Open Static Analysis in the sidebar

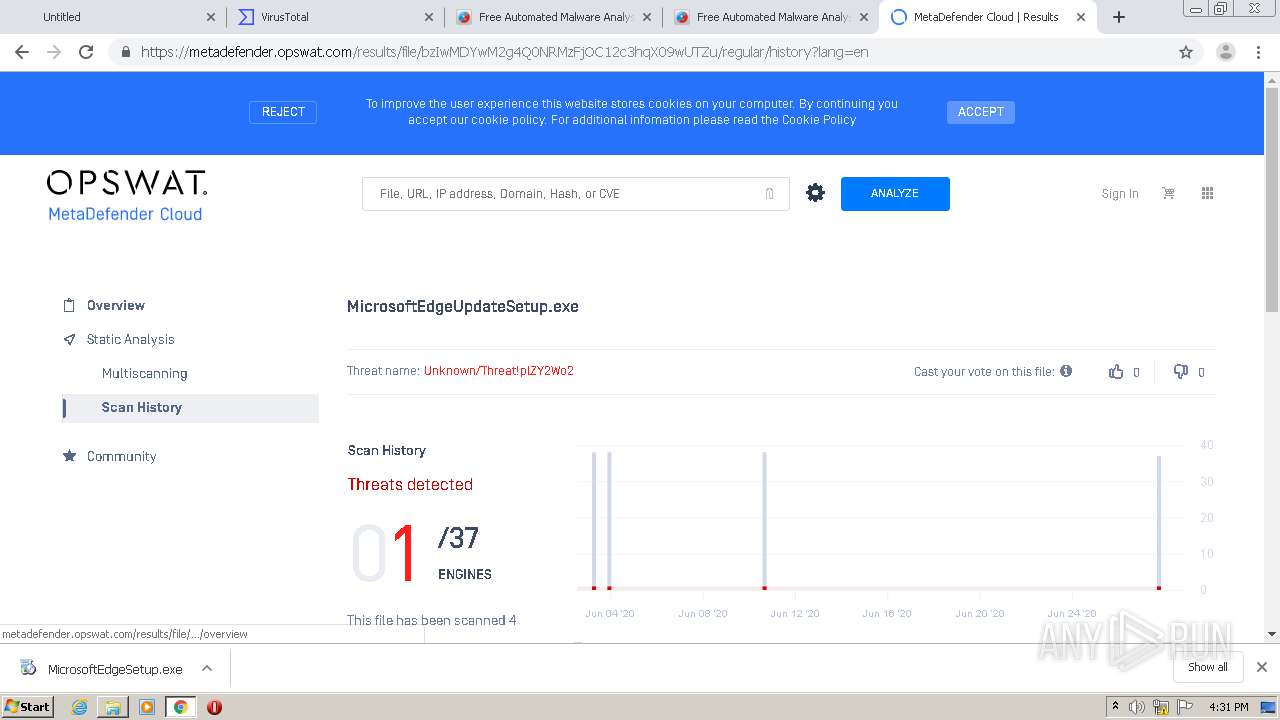(x=130, y=339)
